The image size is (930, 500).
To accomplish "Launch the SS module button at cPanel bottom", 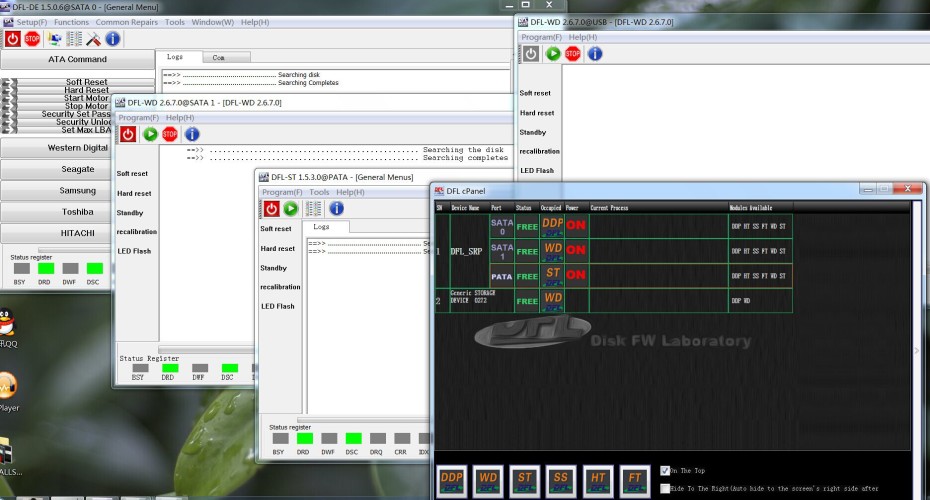I will tap(561, 480).
